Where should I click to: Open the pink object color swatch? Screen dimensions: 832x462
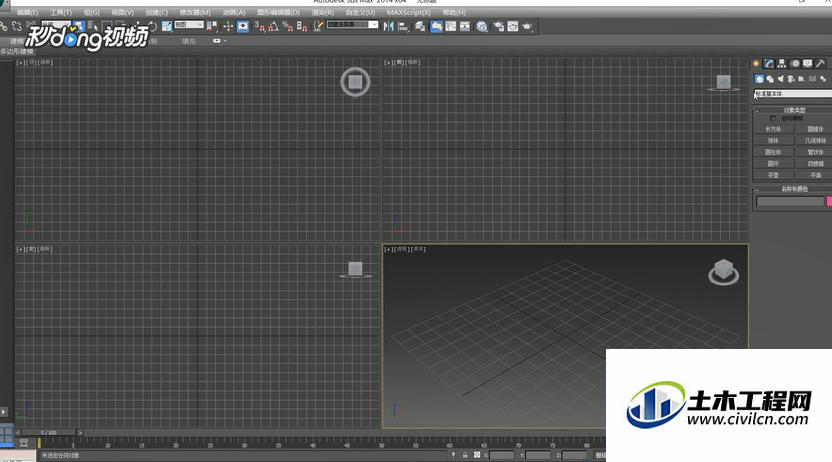pos(829,202)
